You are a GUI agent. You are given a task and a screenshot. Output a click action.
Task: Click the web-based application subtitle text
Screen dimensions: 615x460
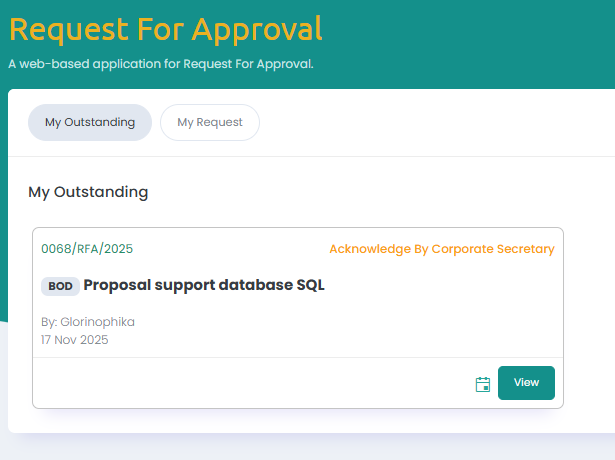click(161, 64)
